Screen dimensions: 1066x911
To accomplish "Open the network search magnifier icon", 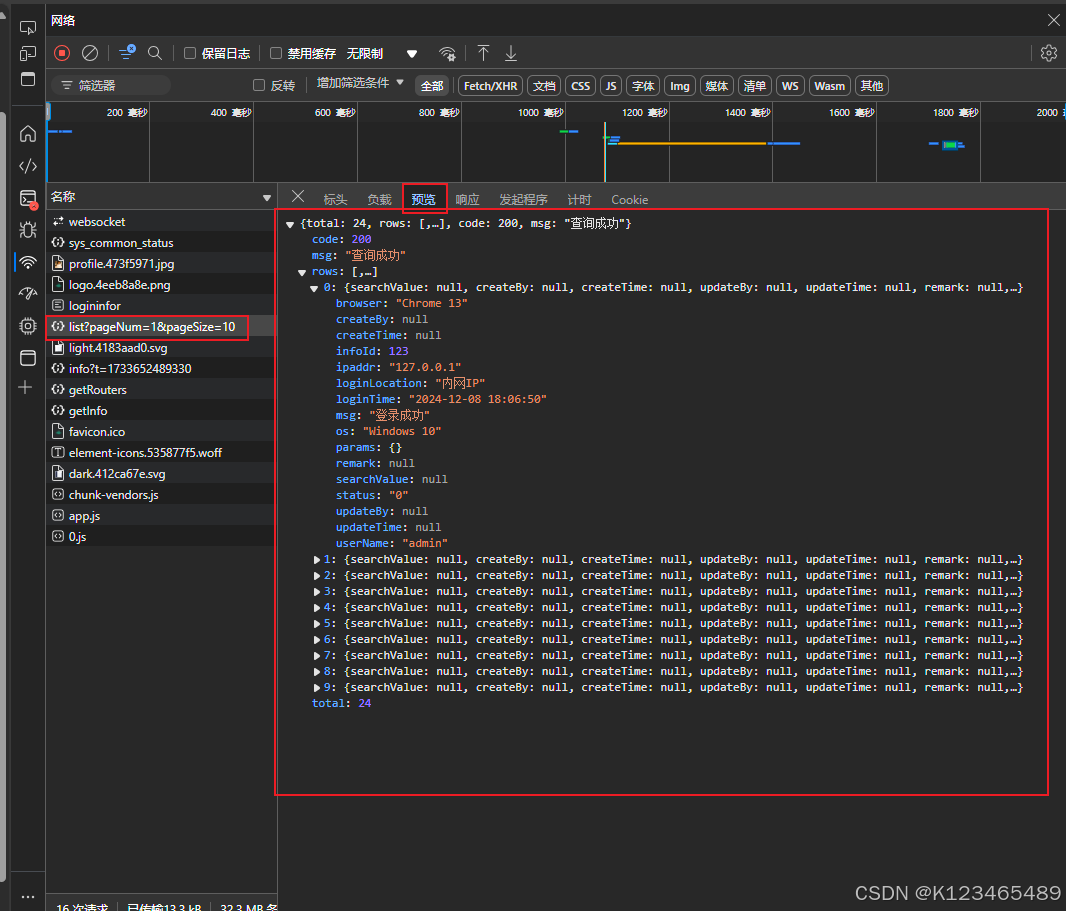I will point(155,53).
